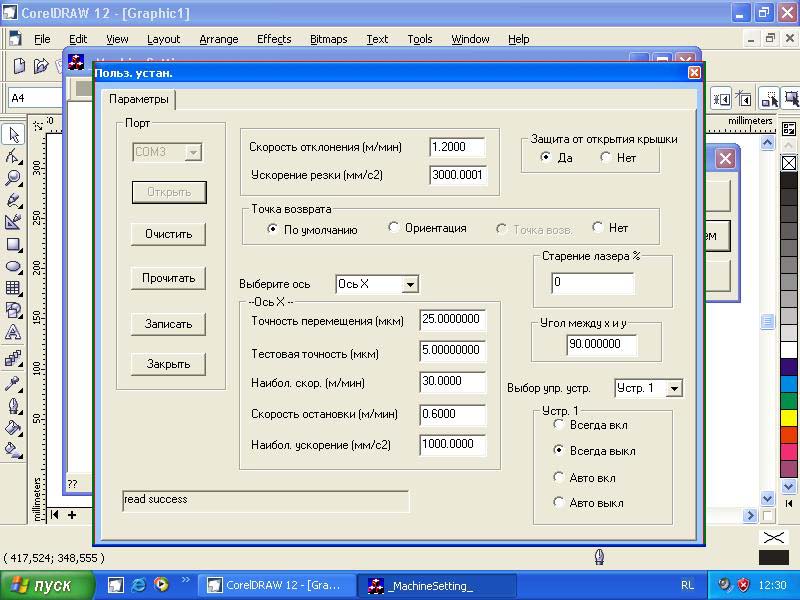Click the Internet Explorer quick launch icon
The image size is (800, 600).
[x=139, y=585]
